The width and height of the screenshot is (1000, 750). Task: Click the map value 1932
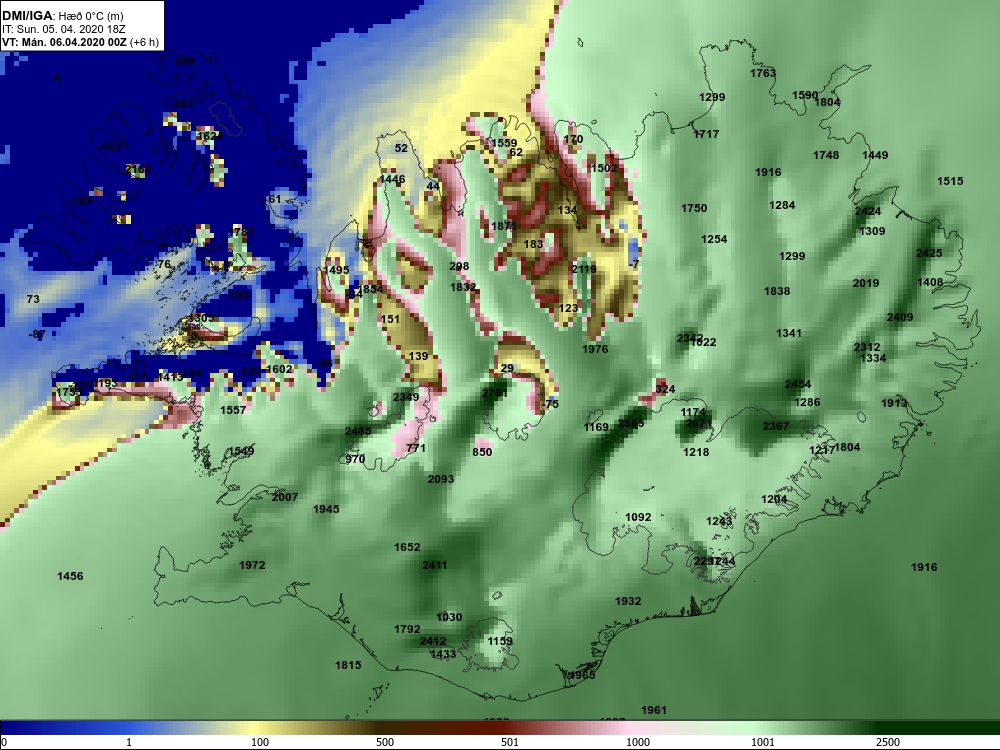[x=628, y=601]
